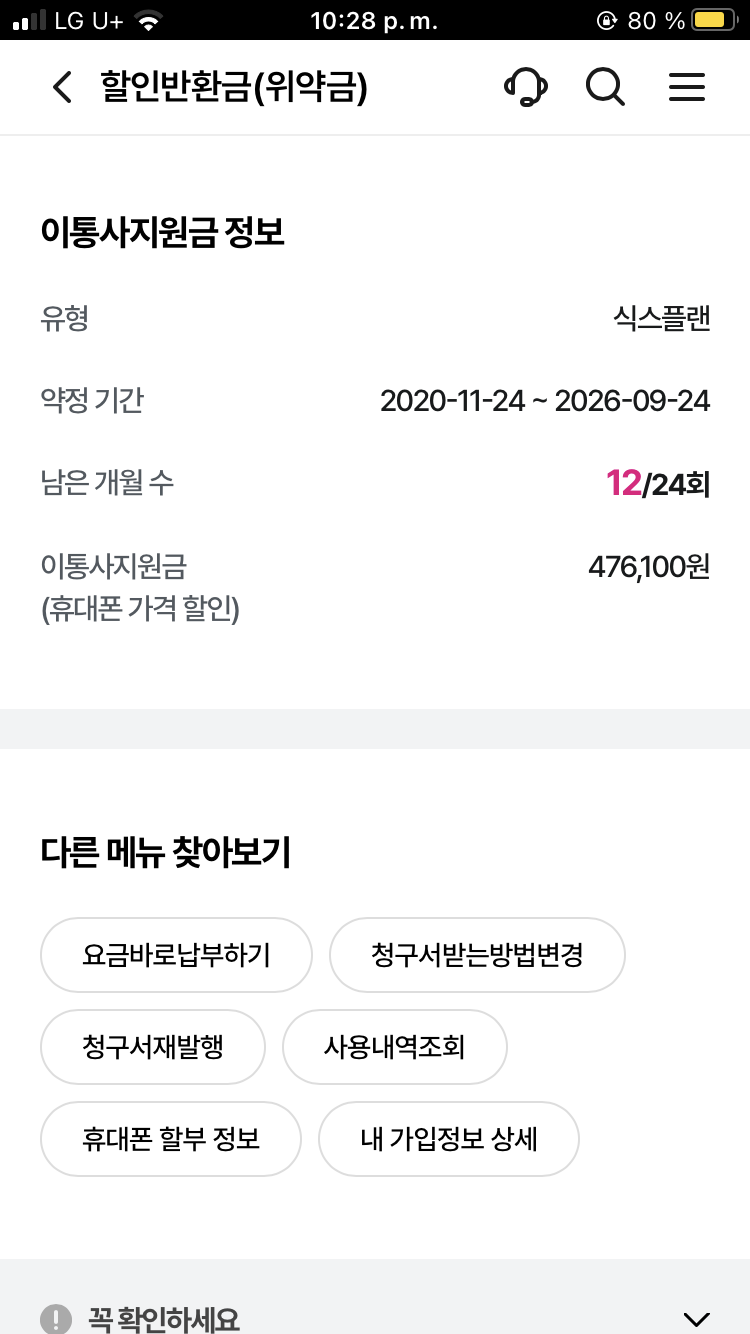Open 청구서받는방법변경 menu
Screen dimensions: 750x1334
477,955
